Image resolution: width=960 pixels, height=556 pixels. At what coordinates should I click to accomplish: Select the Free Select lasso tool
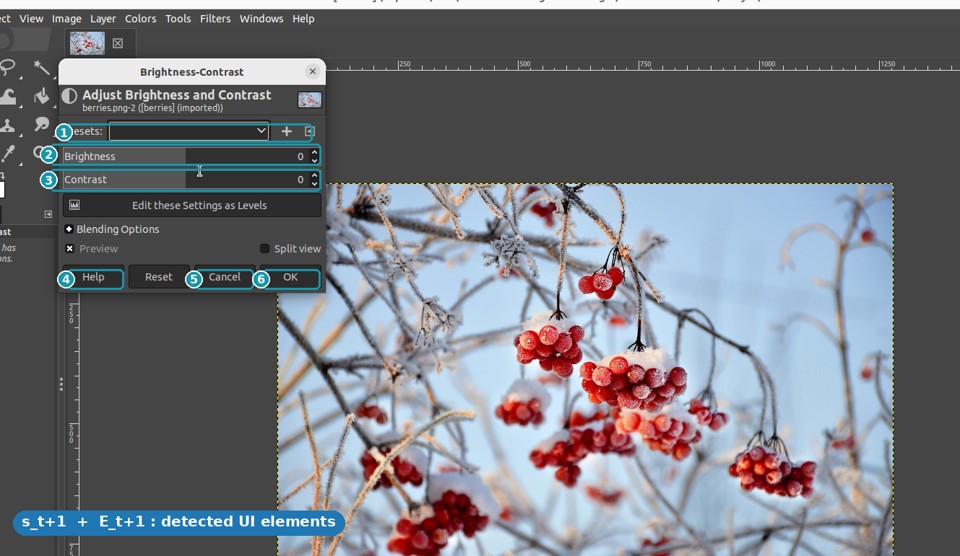tap(7, 67)
